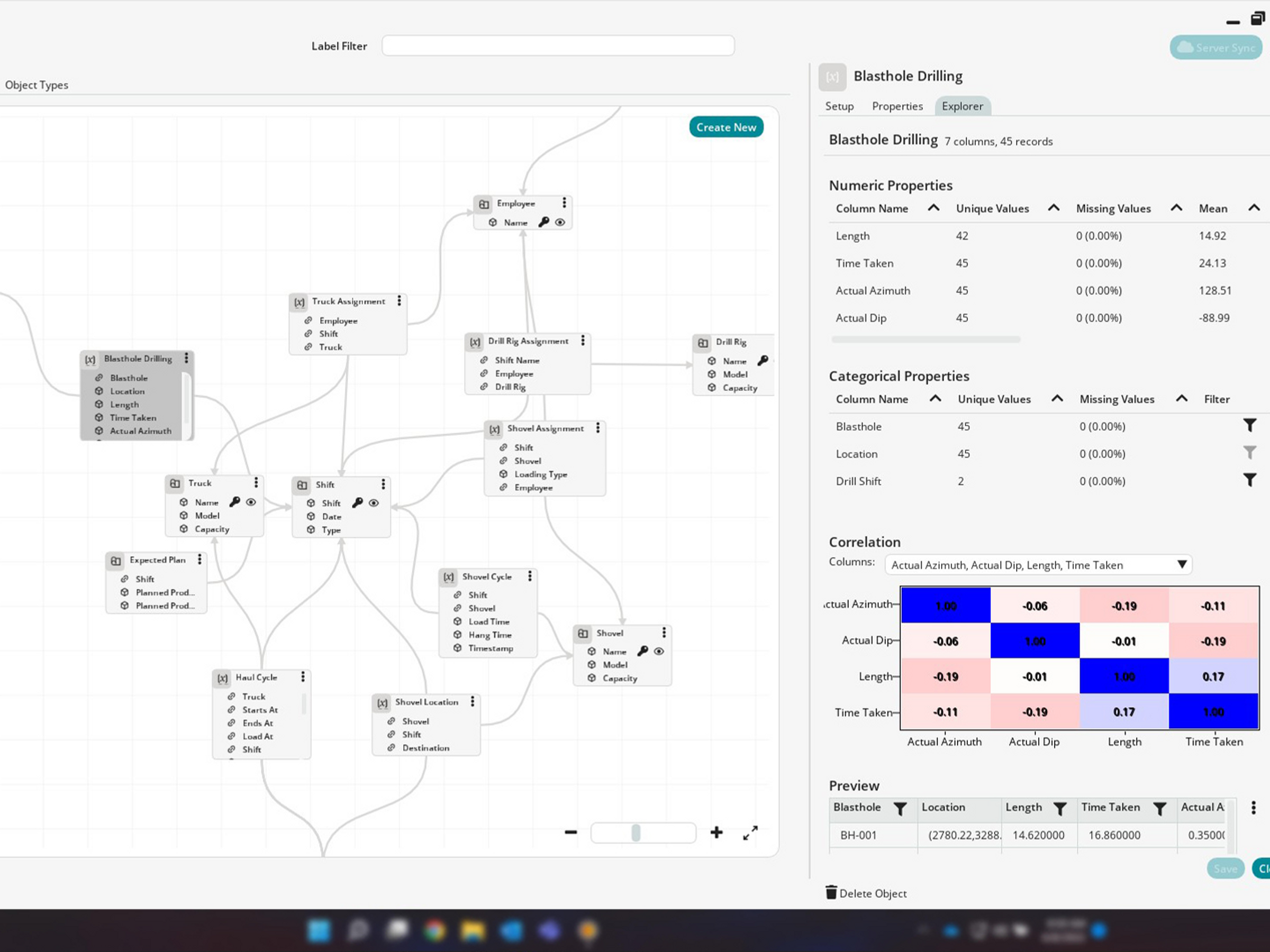Open Employee node kebab menu

(x=564, y=203)
